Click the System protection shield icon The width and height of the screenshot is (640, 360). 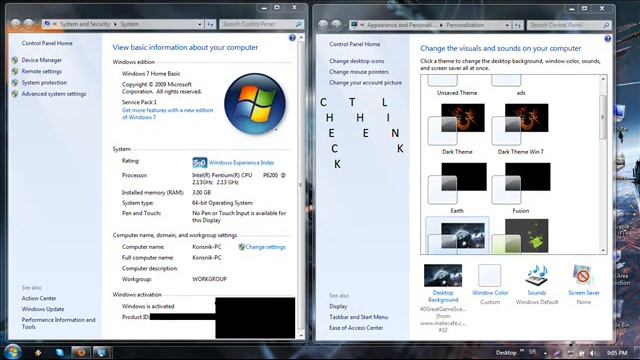(15, 82)
